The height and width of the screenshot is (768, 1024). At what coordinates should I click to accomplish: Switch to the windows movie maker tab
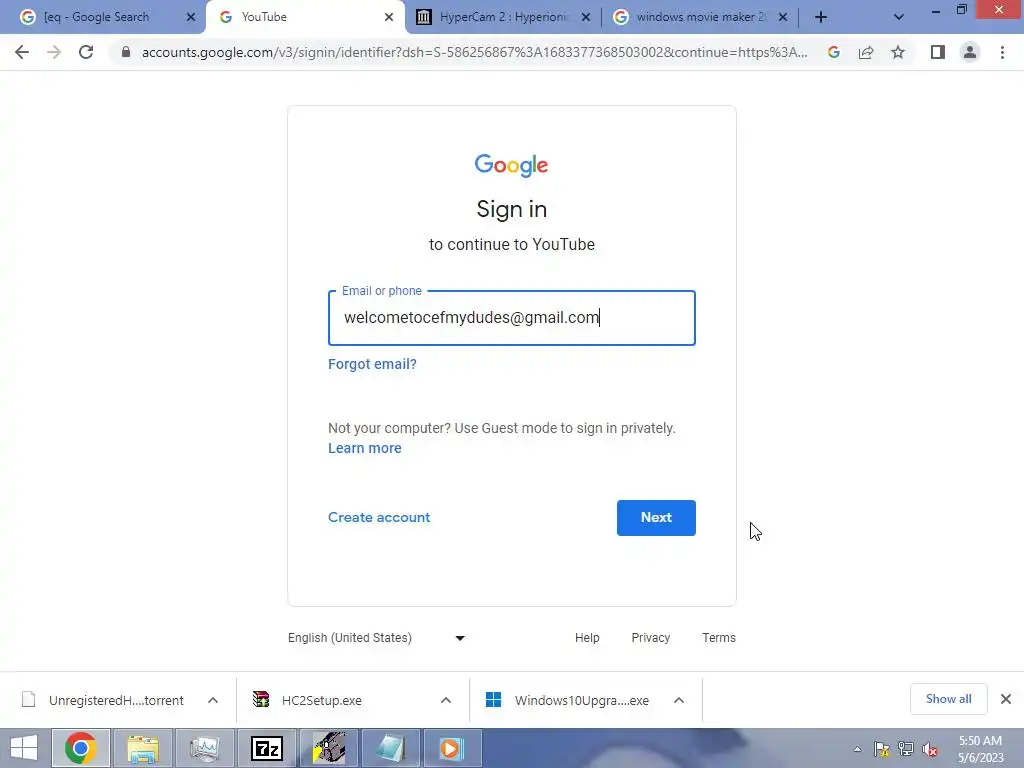701,17
